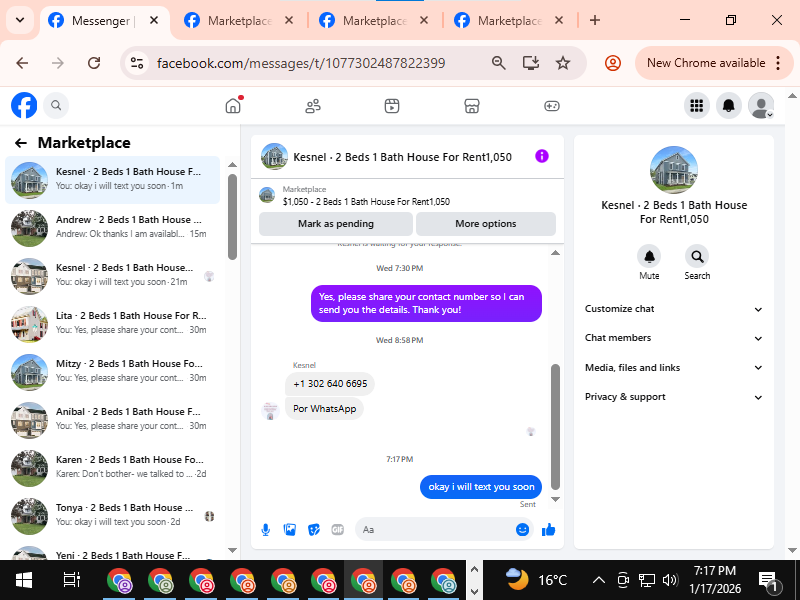Open Windows Task View icon
The height and width of the screenshot is (600, 800).
[x=71, y=580]
